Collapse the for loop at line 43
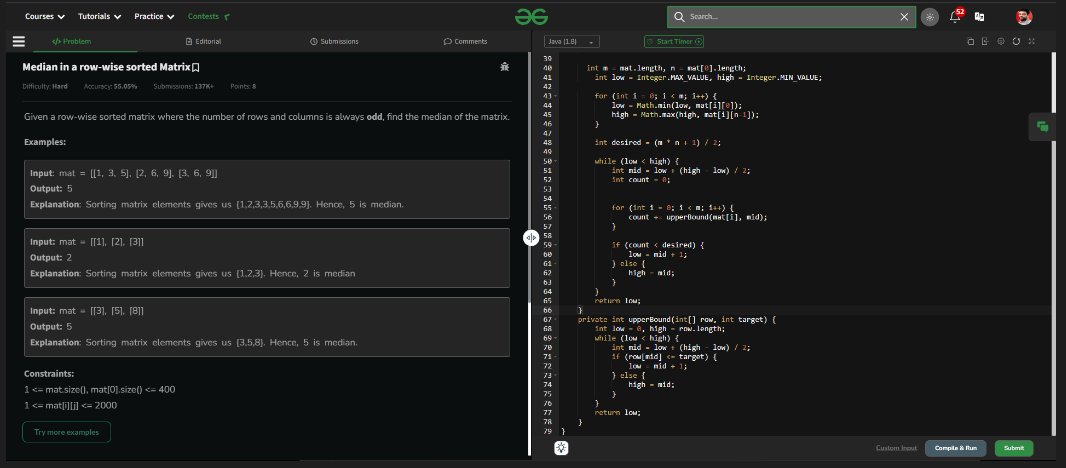 pyautogui.click(x=556, y=96)
